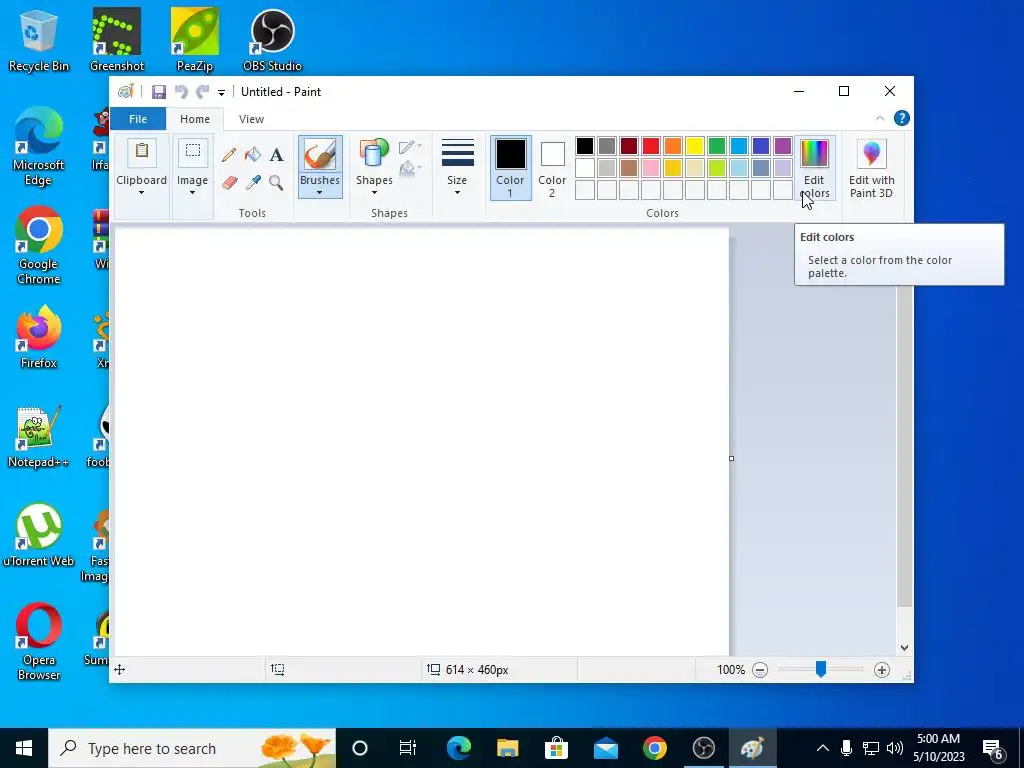Viewport: 1024px width, 768px height.
Task: Click in the taskbar search box
Action: click(x=192, y=748)
